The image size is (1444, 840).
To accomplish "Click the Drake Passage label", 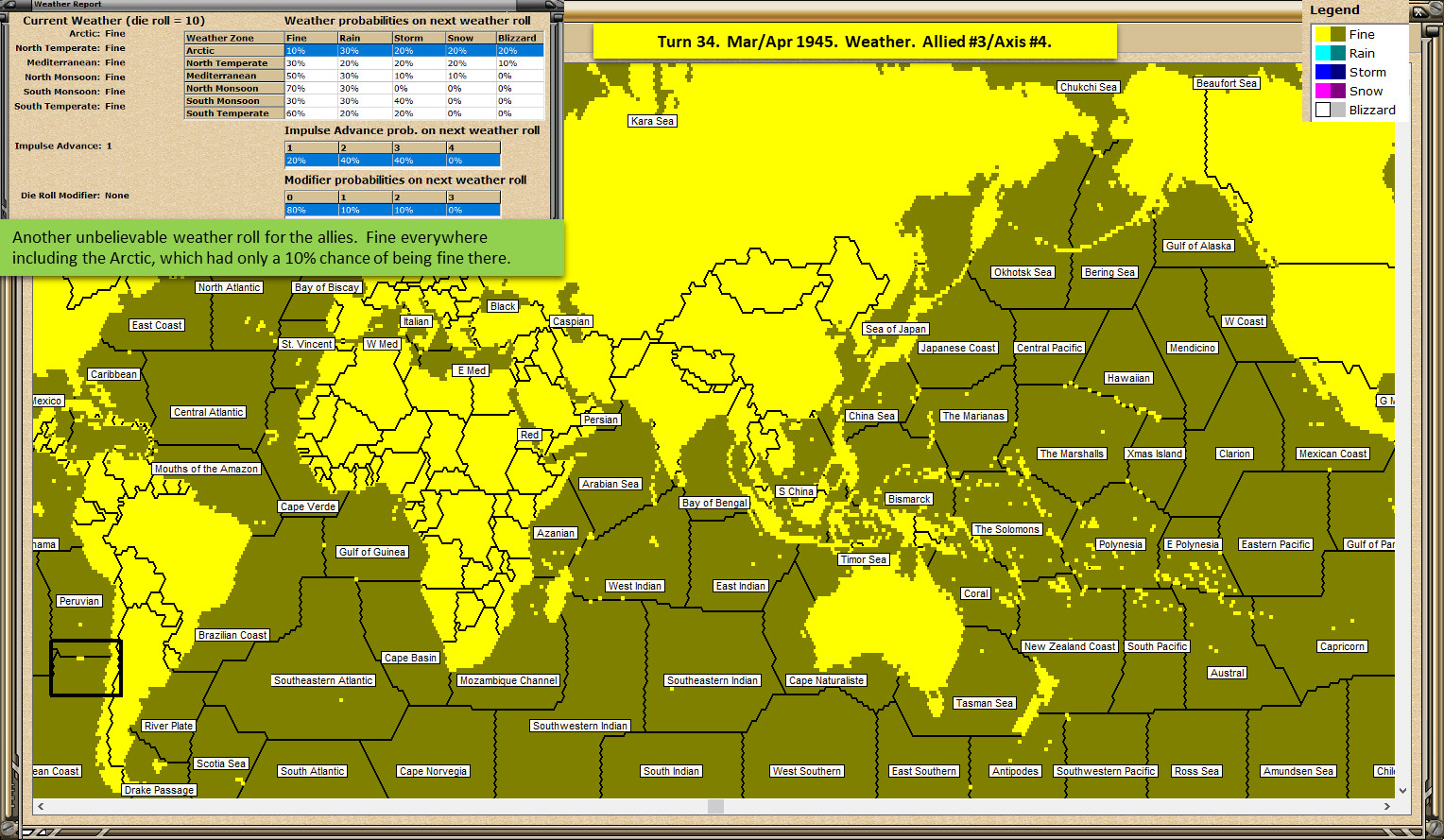I will tap(159, 790).
